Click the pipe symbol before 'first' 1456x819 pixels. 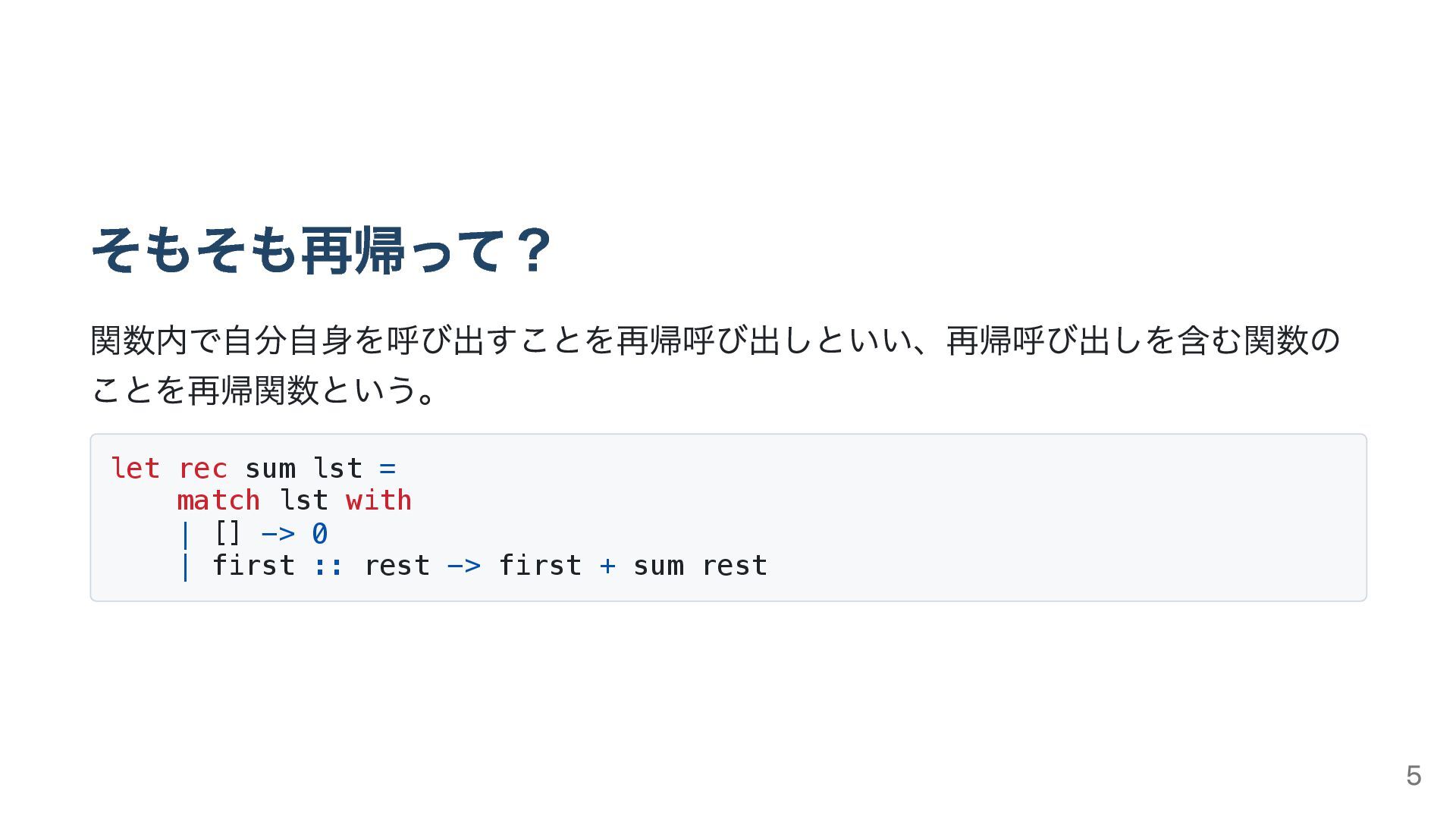click(x=185, y=566)
